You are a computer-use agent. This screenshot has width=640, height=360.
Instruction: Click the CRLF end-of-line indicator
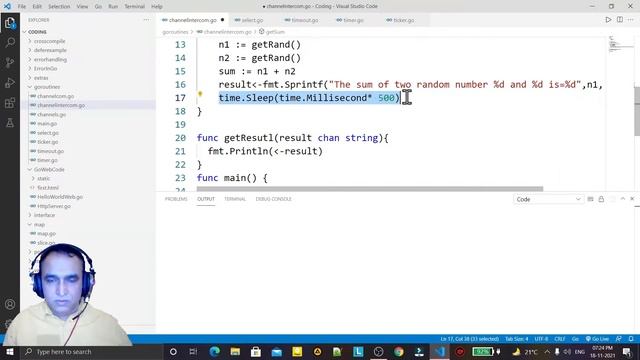560,339
